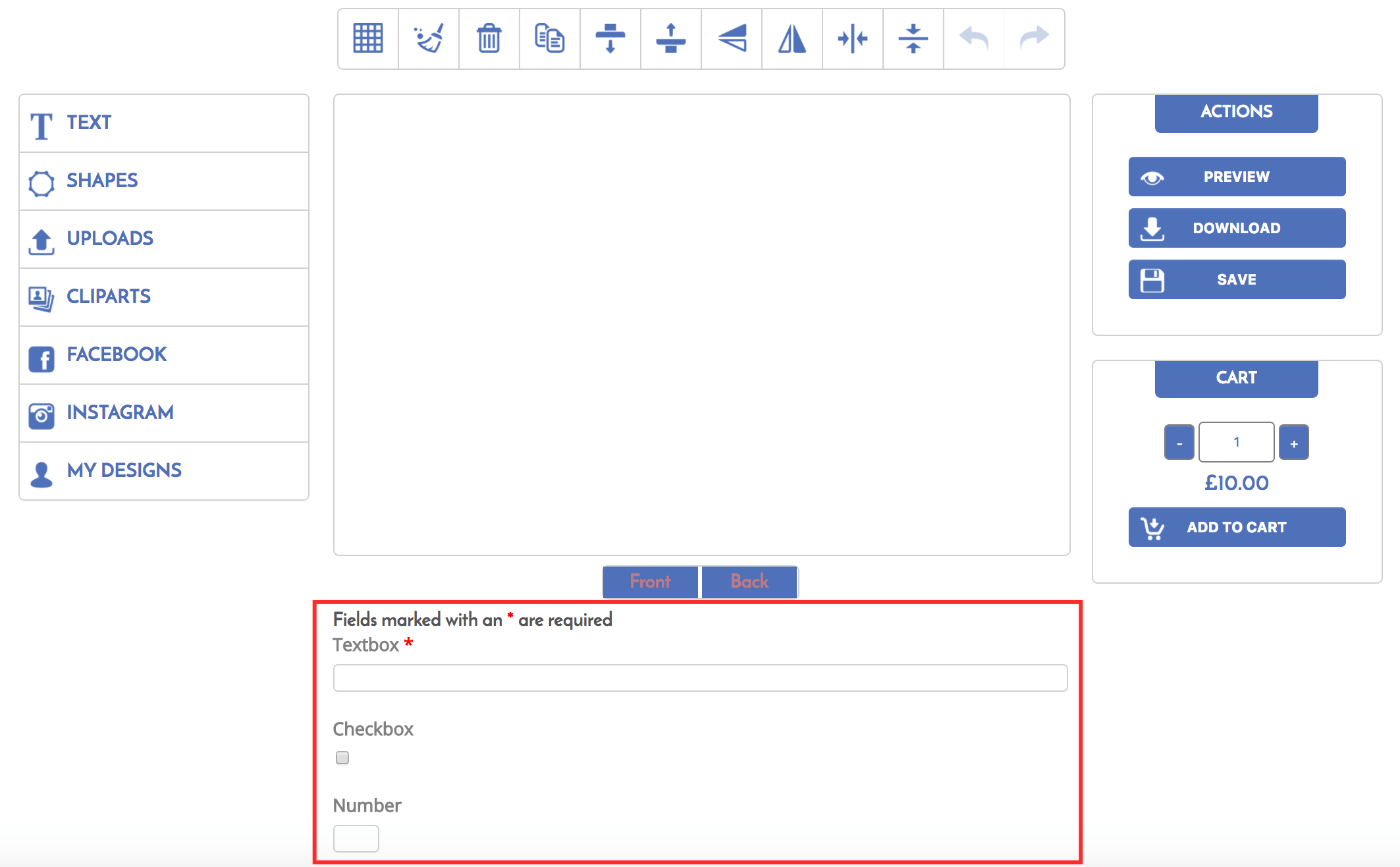The height and width of the screenshot is (867, 1400).
Task: Tick the Checkbox field option
Action: pyautogui.click(x=342, y=758)
